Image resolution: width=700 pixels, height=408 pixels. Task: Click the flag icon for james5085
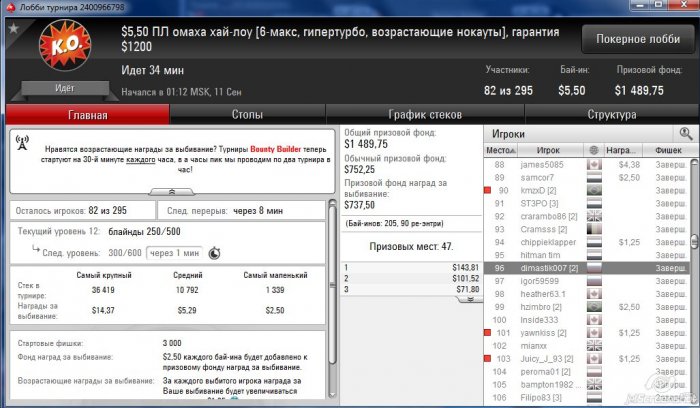coord(594,165)
